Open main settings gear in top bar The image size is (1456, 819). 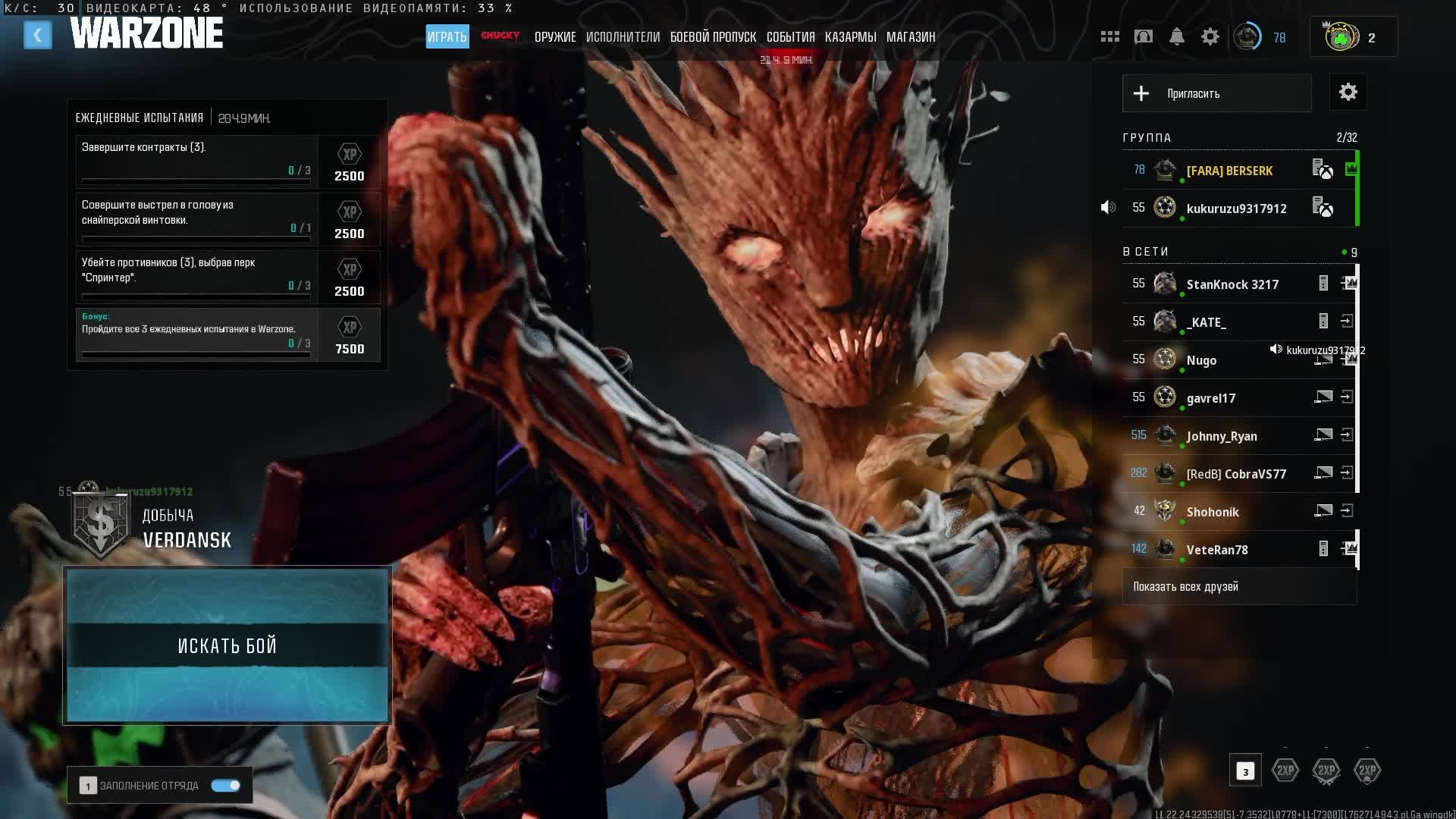[1210, 36]
